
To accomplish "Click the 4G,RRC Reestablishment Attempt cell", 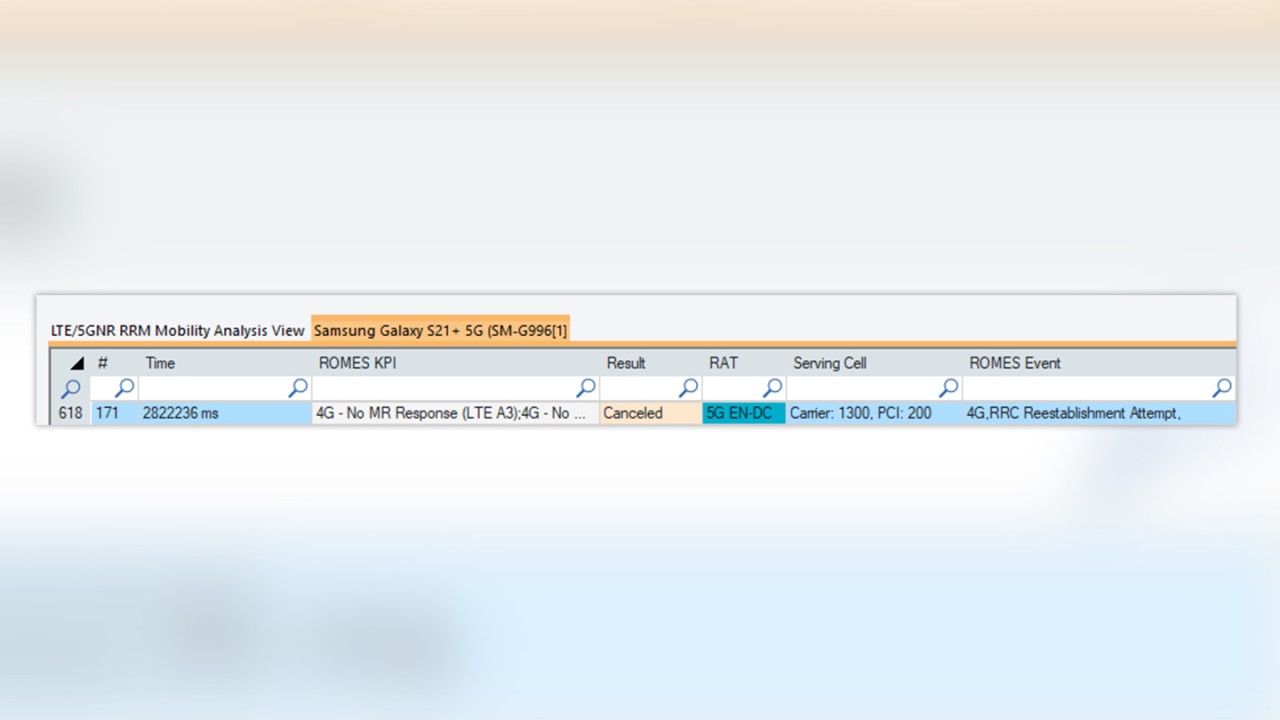I will click(1099, 413).
